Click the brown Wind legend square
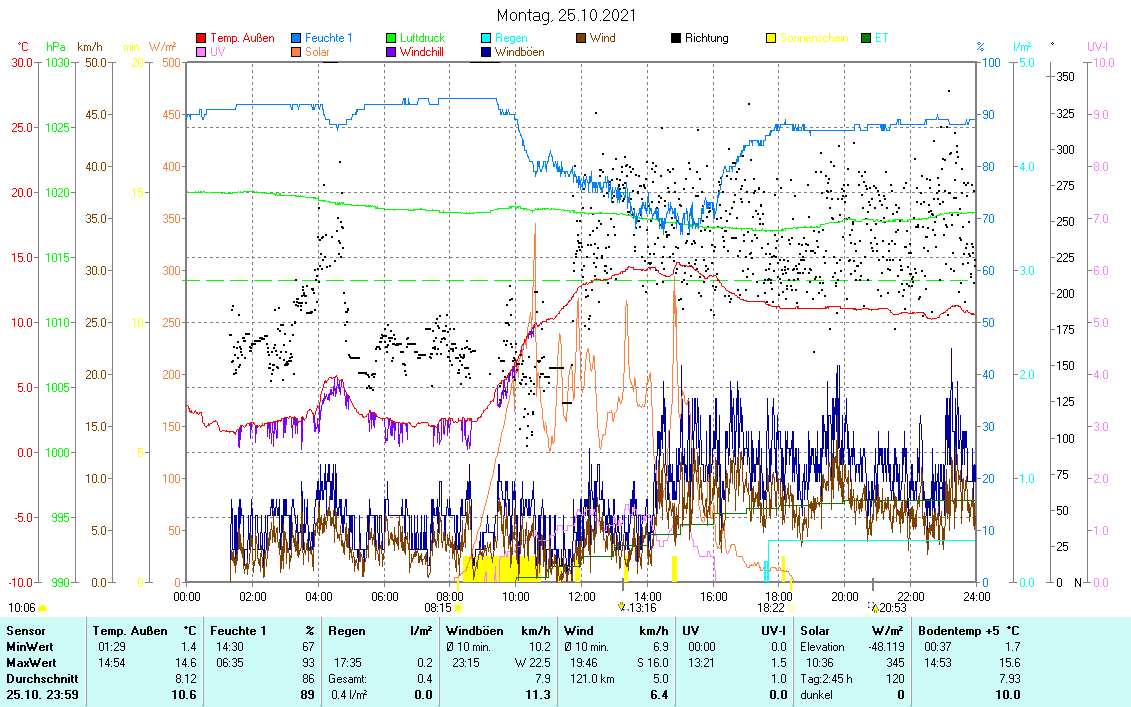 click(581, 39)
